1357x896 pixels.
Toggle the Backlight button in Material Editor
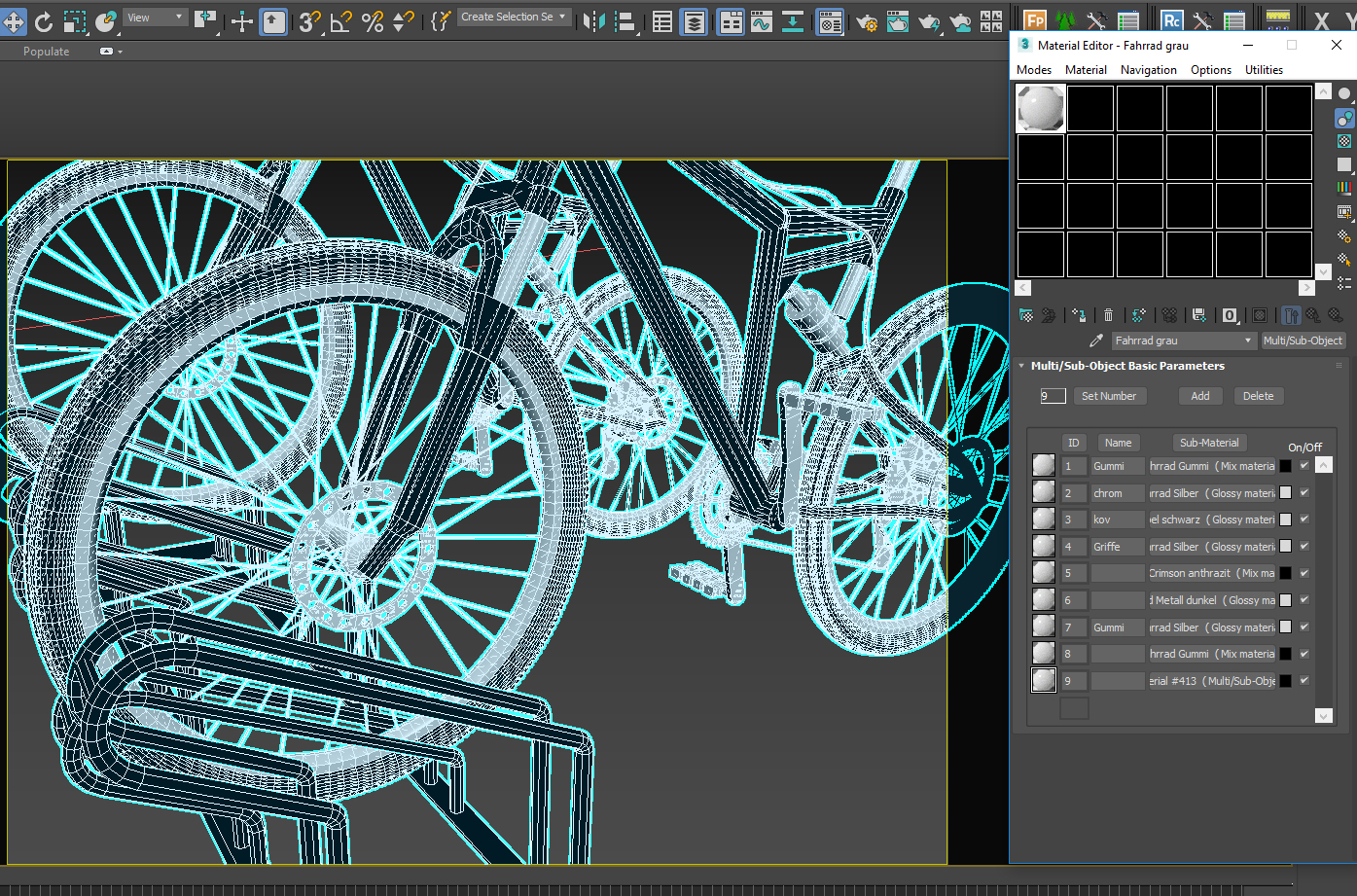click(x=1344, y=118)
